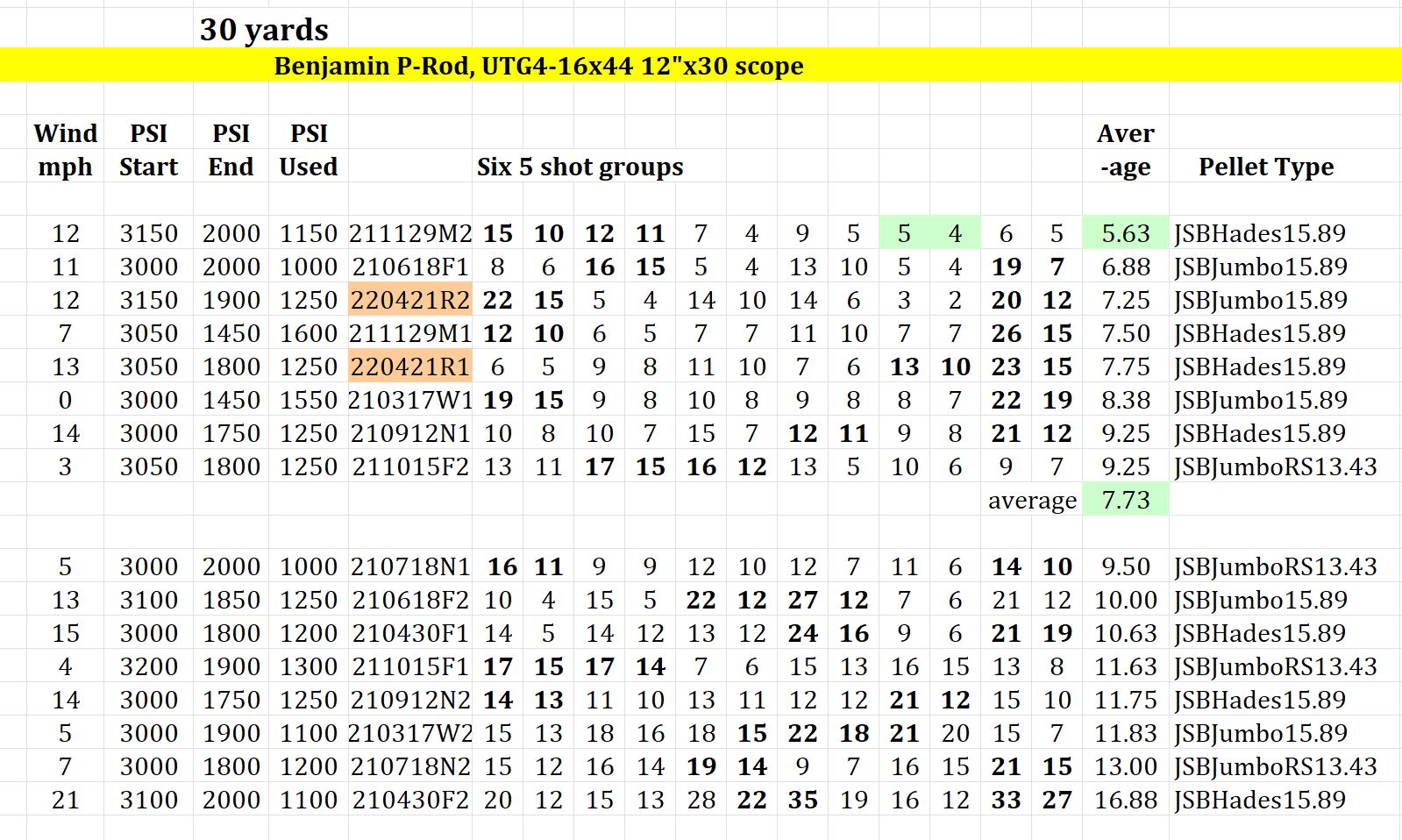This screenshot has width=1402, height=840.
Task: Select the '30 yards' title cell
Action: click(x=264, y=30)
